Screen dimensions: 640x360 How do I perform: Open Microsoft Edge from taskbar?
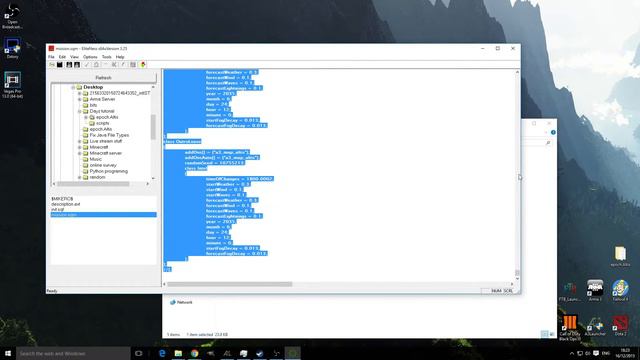[x=162, y=353]
